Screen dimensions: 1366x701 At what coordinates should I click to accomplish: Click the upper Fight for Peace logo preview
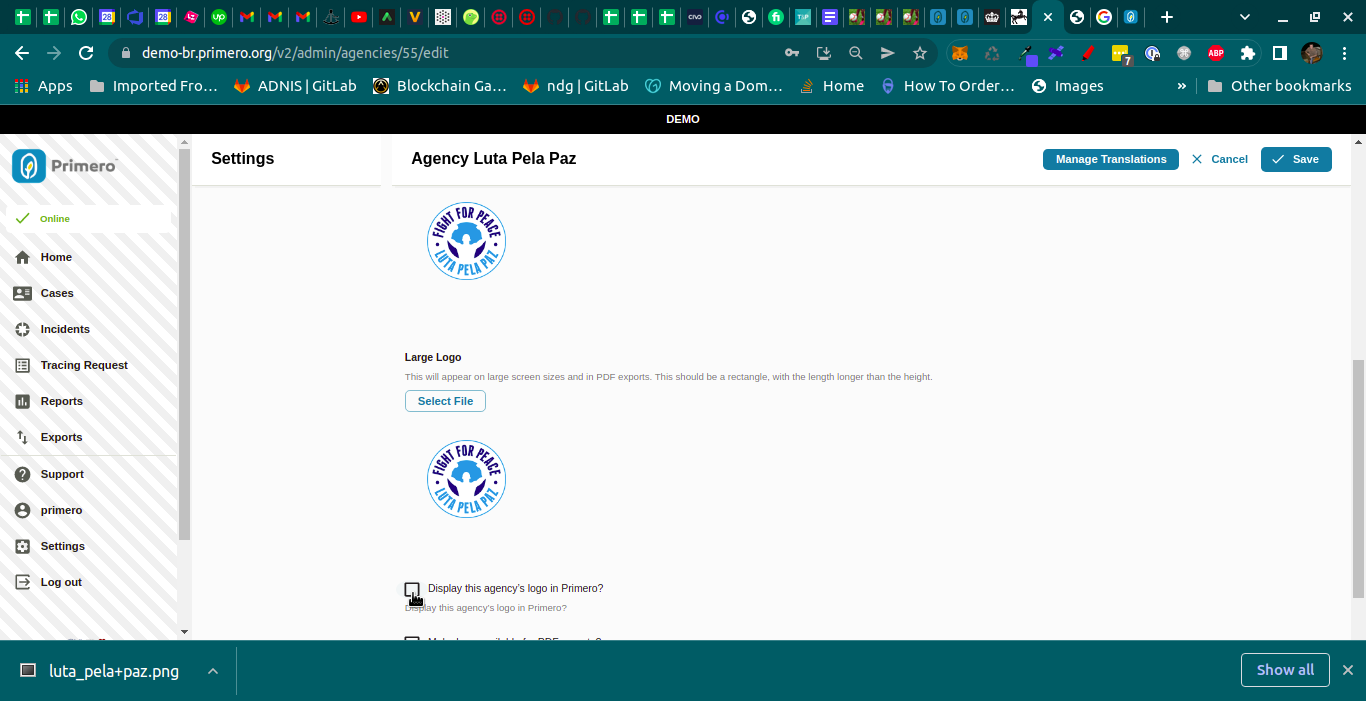click(466, 241)
